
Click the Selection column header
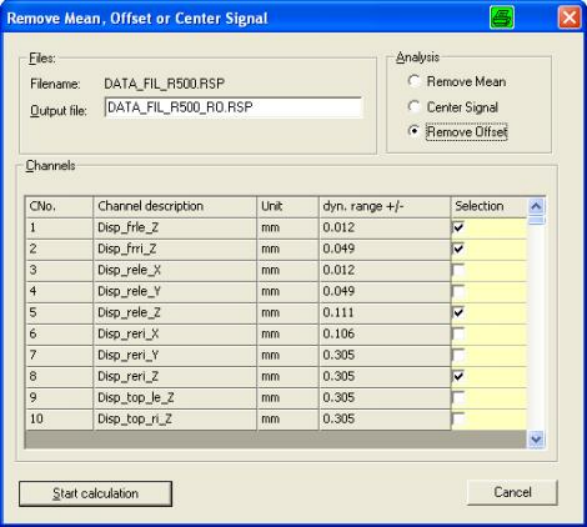point(489,206)
